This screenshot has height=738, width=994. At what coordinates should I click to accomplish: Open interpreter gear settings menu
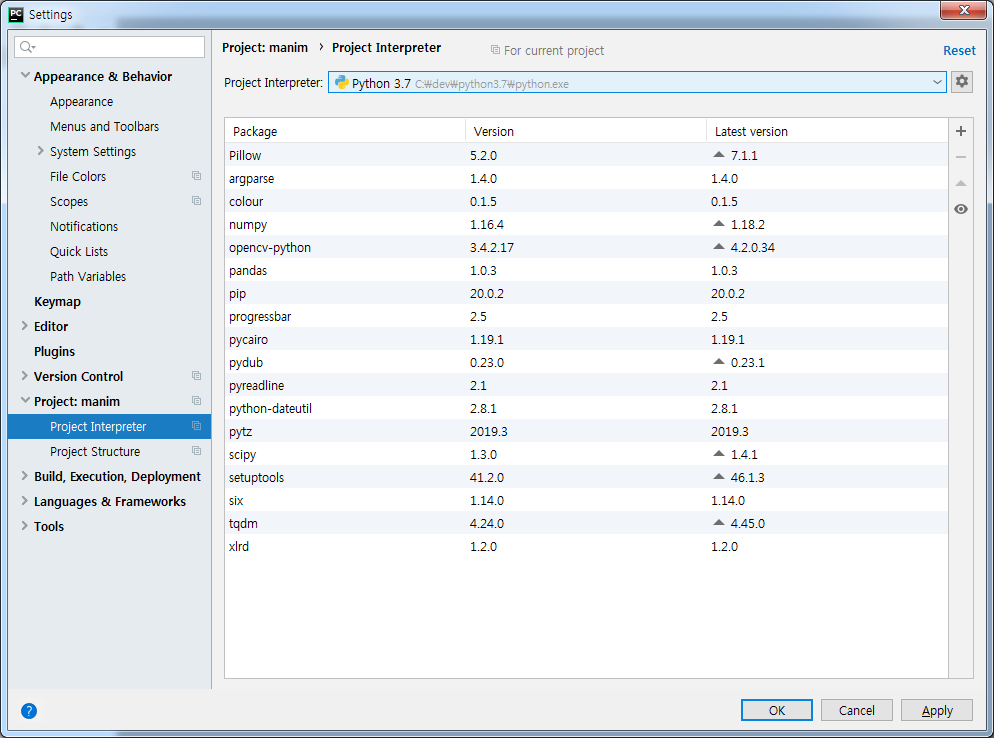[962, 82]
